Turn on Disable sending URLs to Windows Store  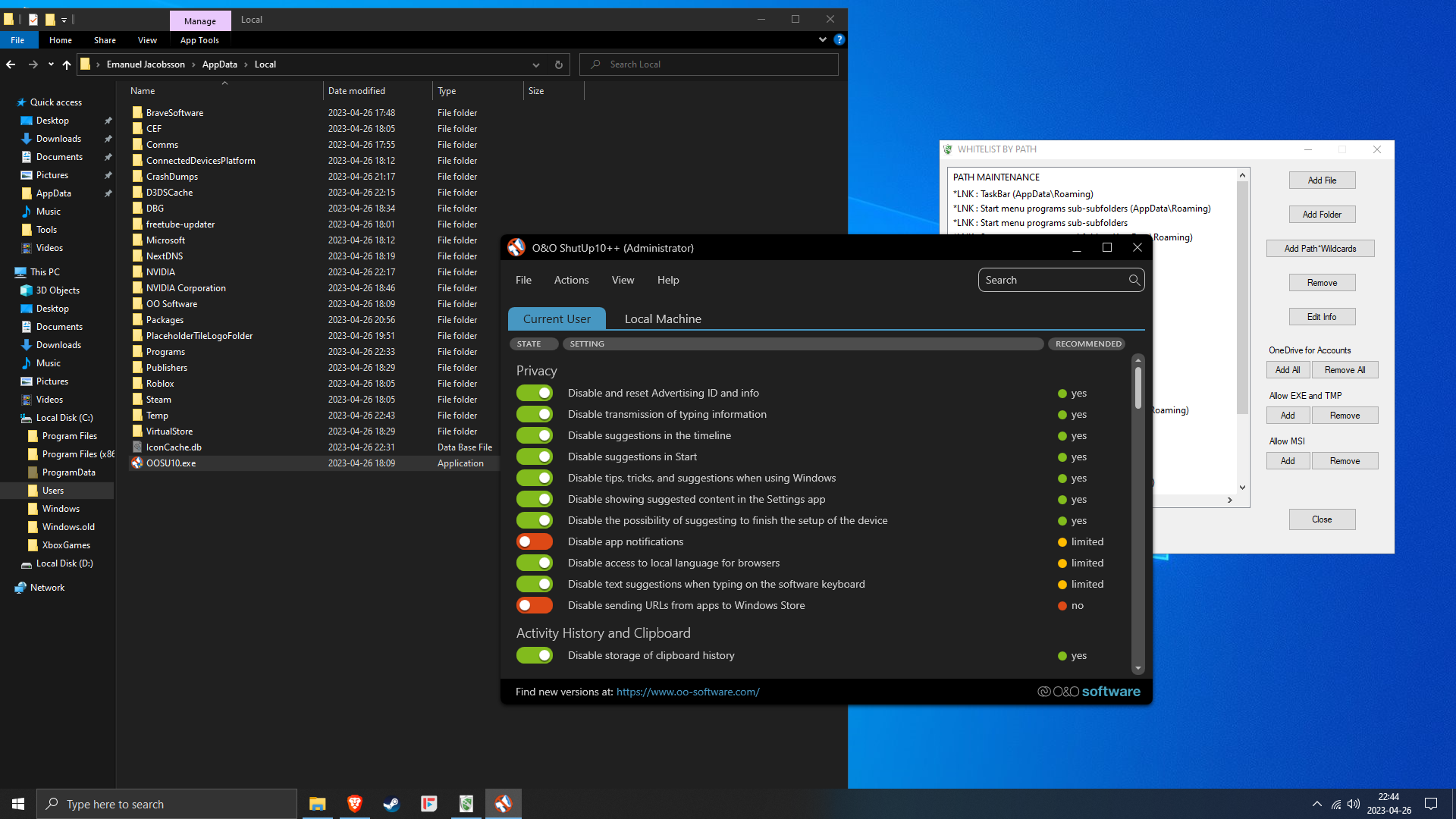click(534, 605)
